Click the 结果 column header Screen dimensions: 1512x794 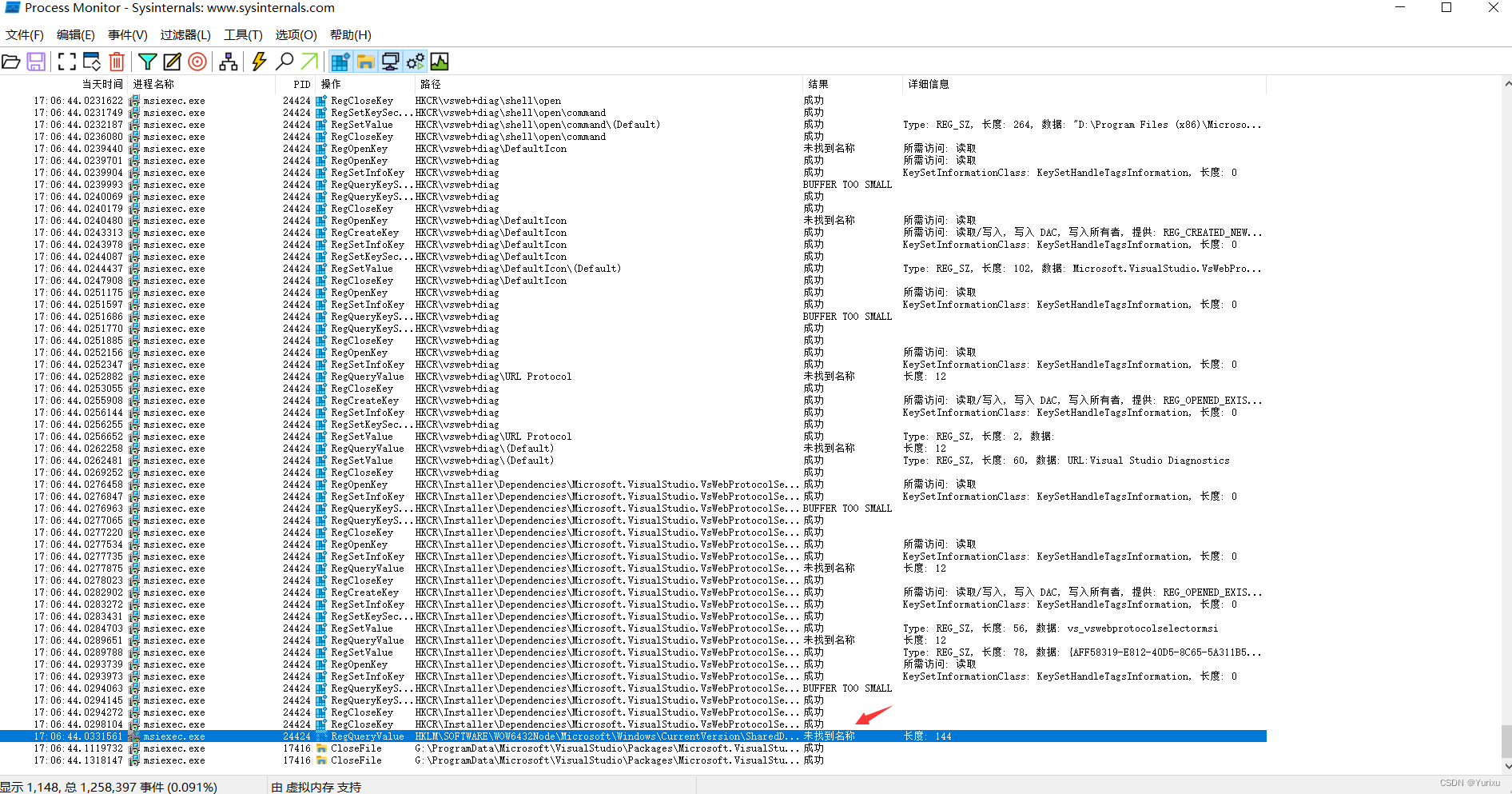[852, 84]
